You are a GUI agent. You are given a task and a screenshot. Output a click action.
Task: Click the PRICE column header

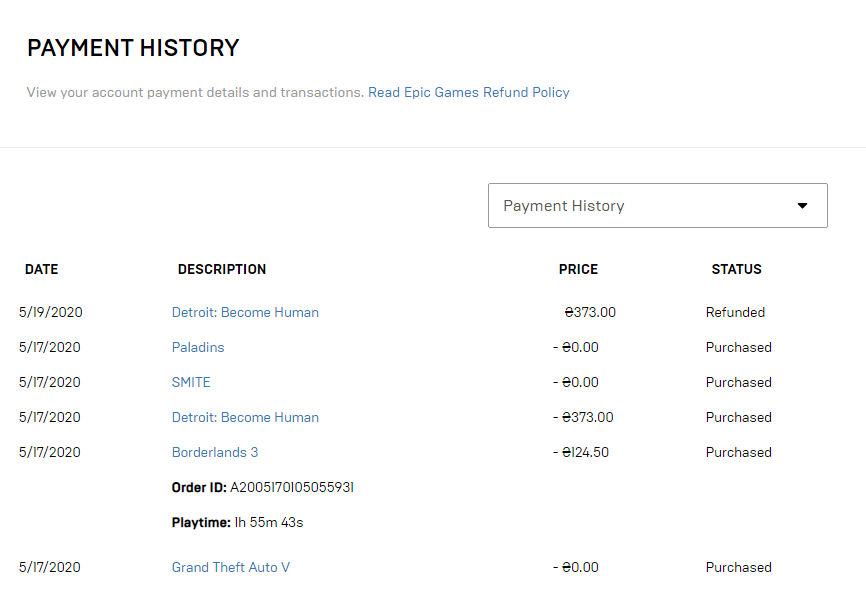(x=578, y=269)
